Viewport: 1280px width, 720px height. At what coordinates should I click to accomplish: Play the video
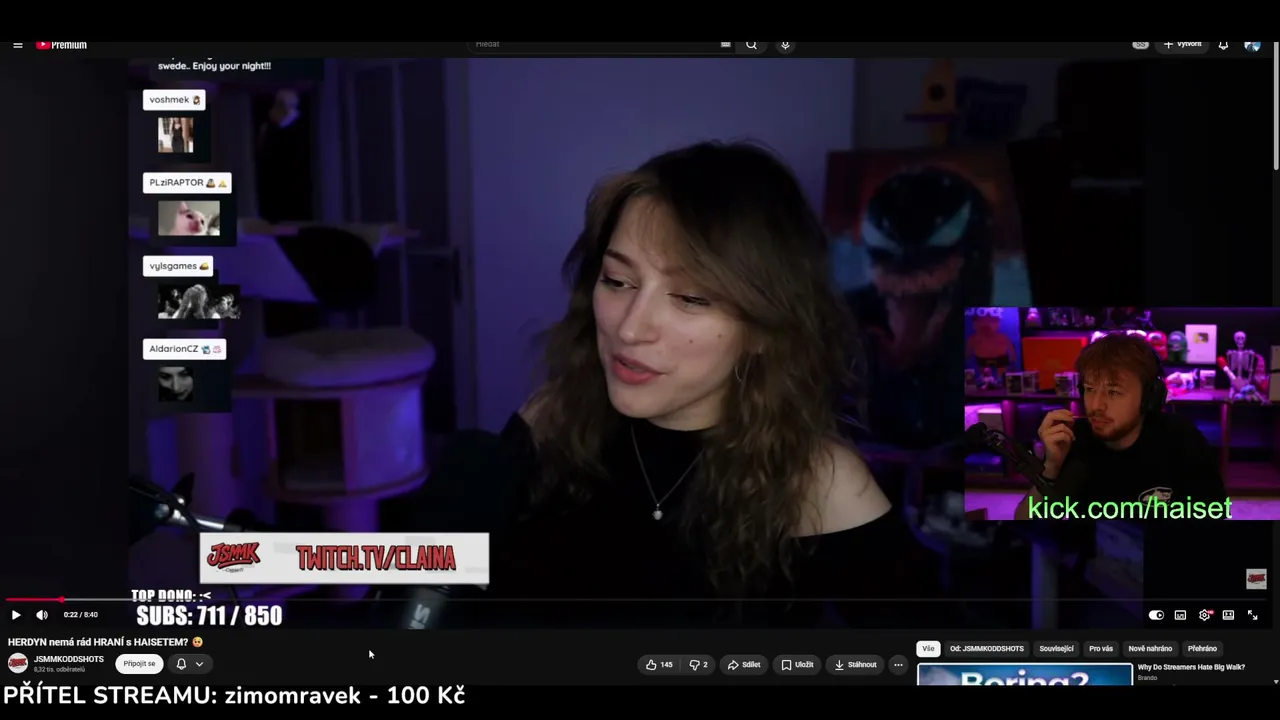[x=15, y=615]
